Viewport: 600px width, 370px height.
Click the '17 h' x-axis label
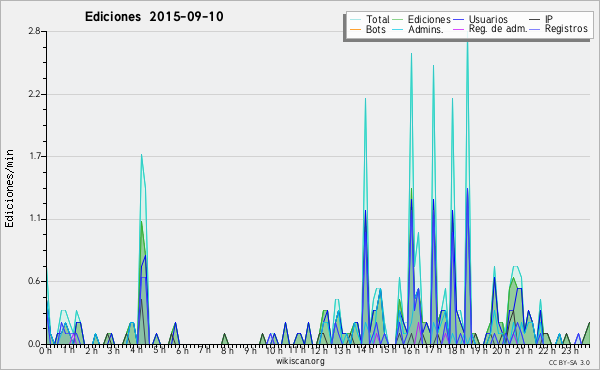coord(434,350)
